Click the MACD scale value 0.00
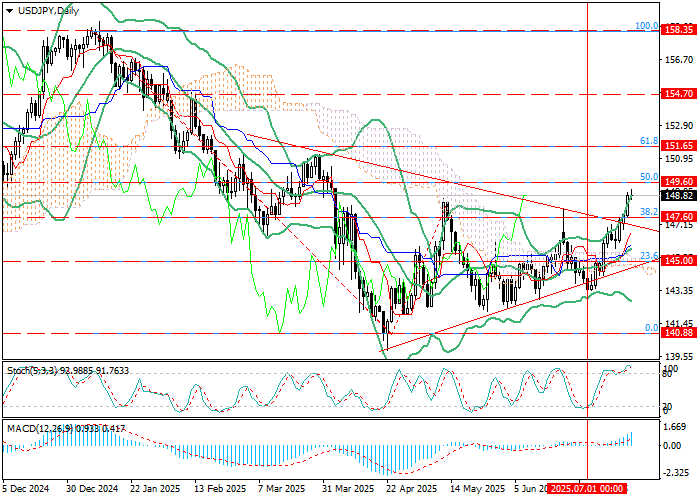700x500 pixels. coord(673,446)
